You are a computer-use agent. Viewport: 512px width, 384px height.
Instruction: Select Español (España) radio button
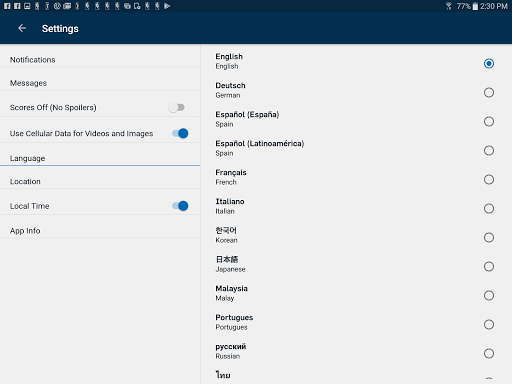489,121
